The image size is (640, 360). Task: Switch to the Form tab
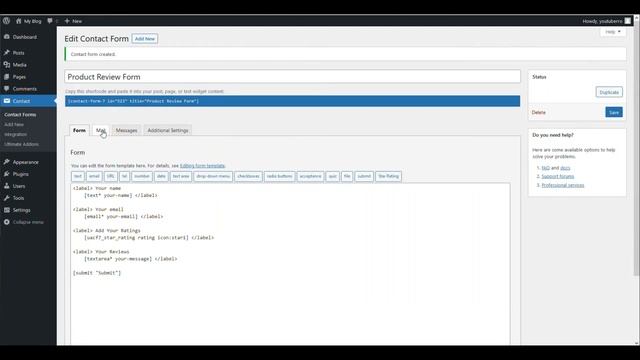(79, 130)
